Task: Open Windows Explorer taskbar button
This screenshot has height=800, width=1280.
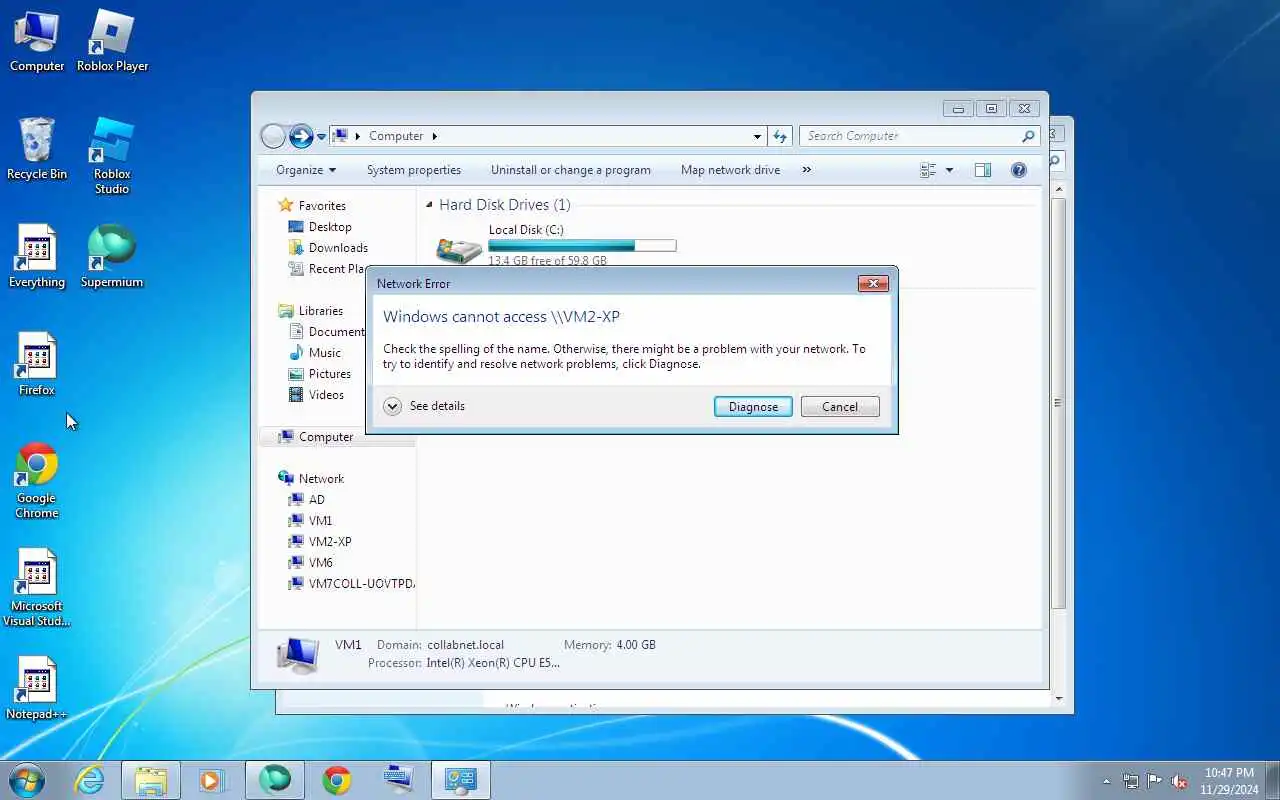Action: (151, 780)
